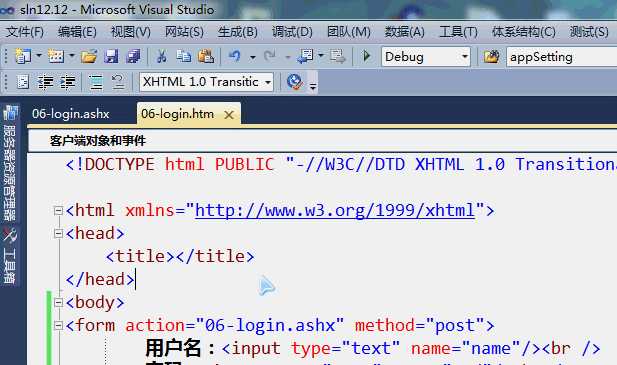The height and width of the screenshot is (365, 617).
Task: Click the Open File folder icon
Action: pyautogui.click(x=89, y=57)
